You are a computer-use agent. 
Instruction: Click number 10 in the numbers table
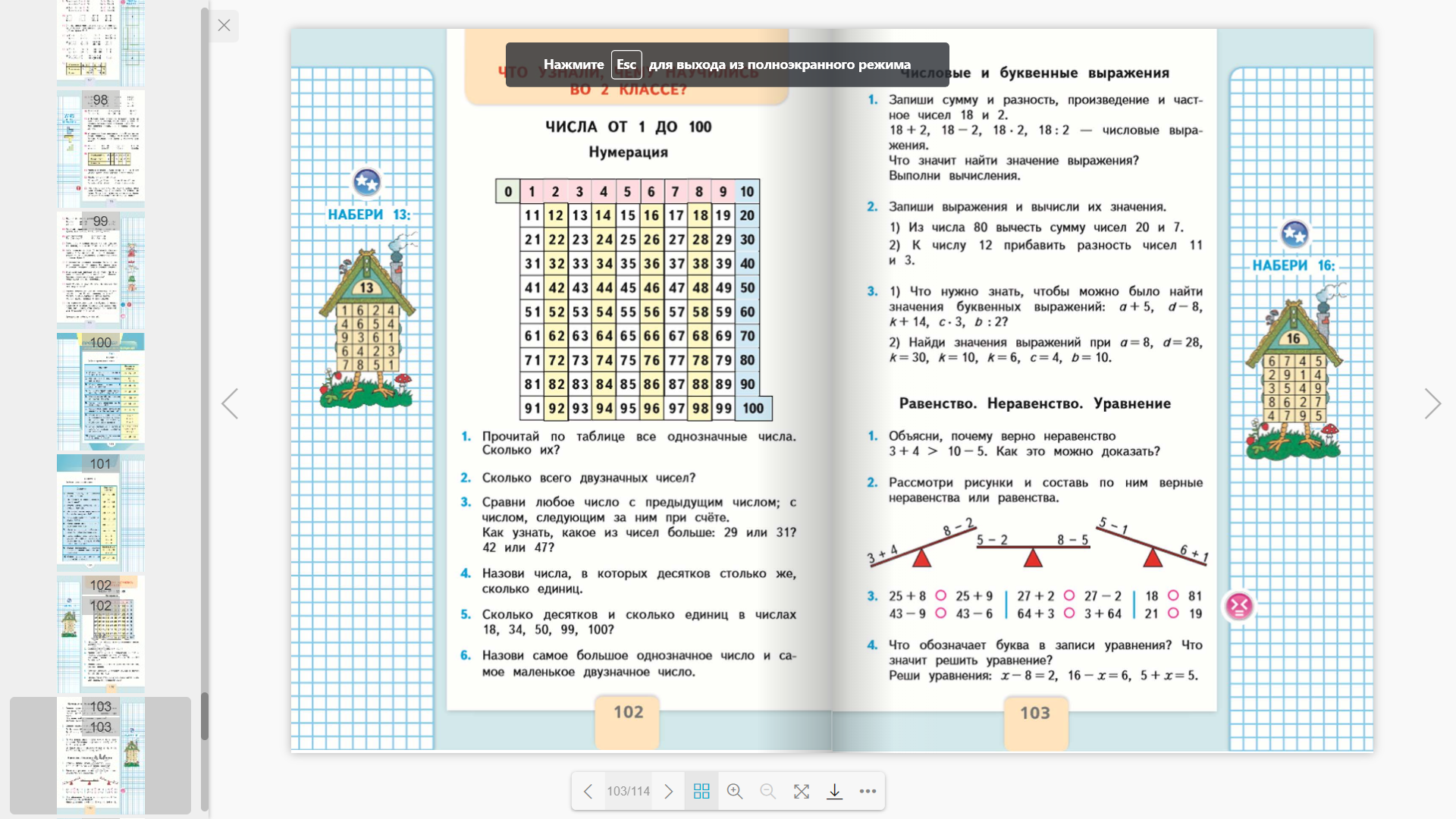[747, 192]
